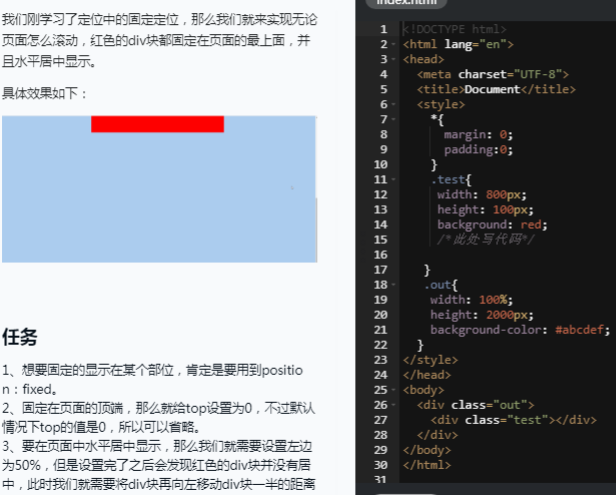Click the task step 1 text about position fixed

(x=152, y=380)
